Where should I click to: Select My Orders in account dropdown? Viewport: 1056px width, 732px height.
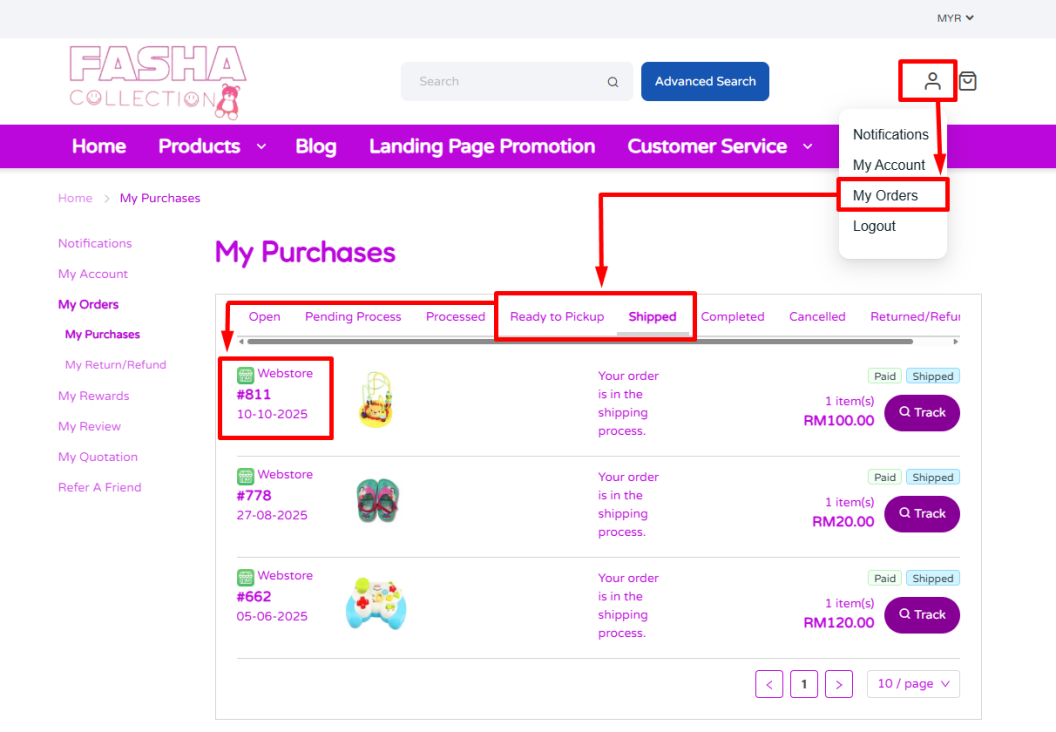click(885, 196)
